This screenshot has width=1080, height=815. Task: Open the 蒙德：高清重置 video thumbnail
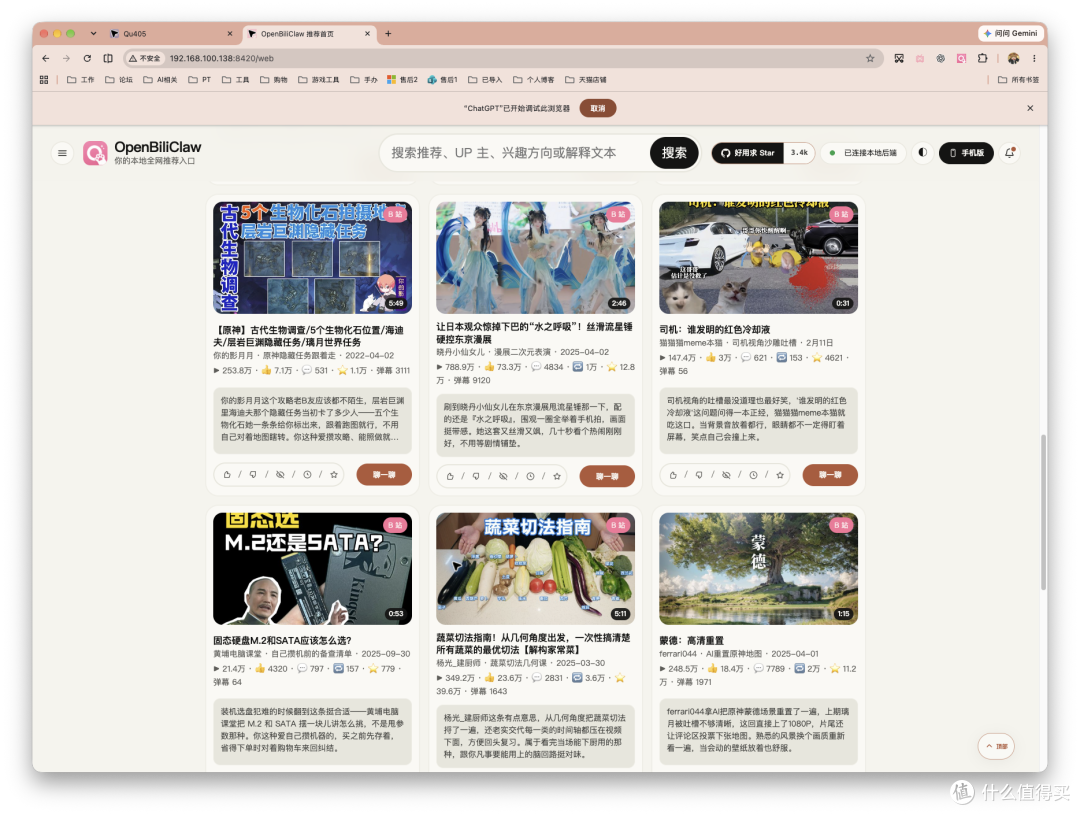coord(758,568)
